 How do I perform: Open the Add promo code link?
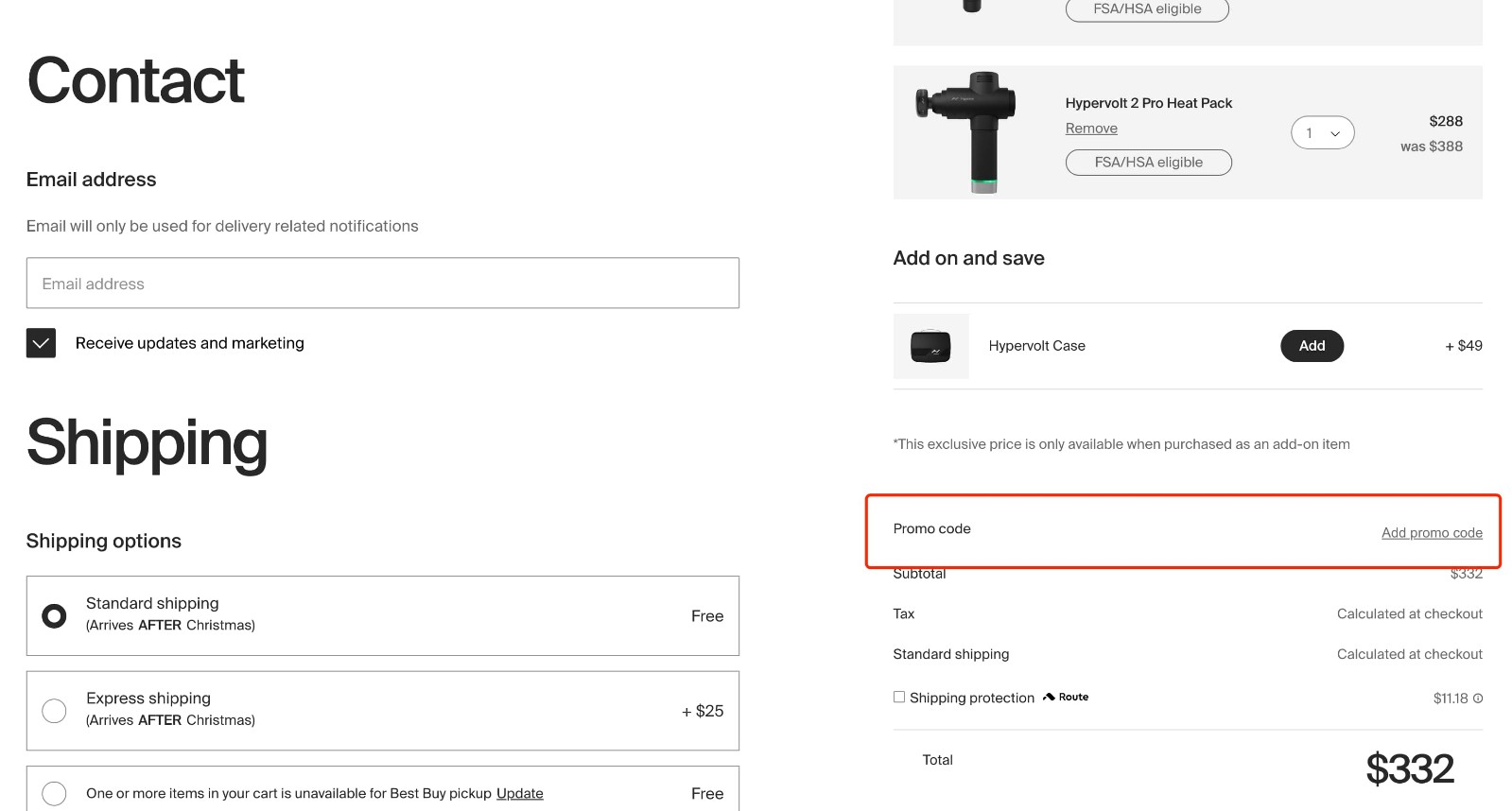coord(1432,533)
